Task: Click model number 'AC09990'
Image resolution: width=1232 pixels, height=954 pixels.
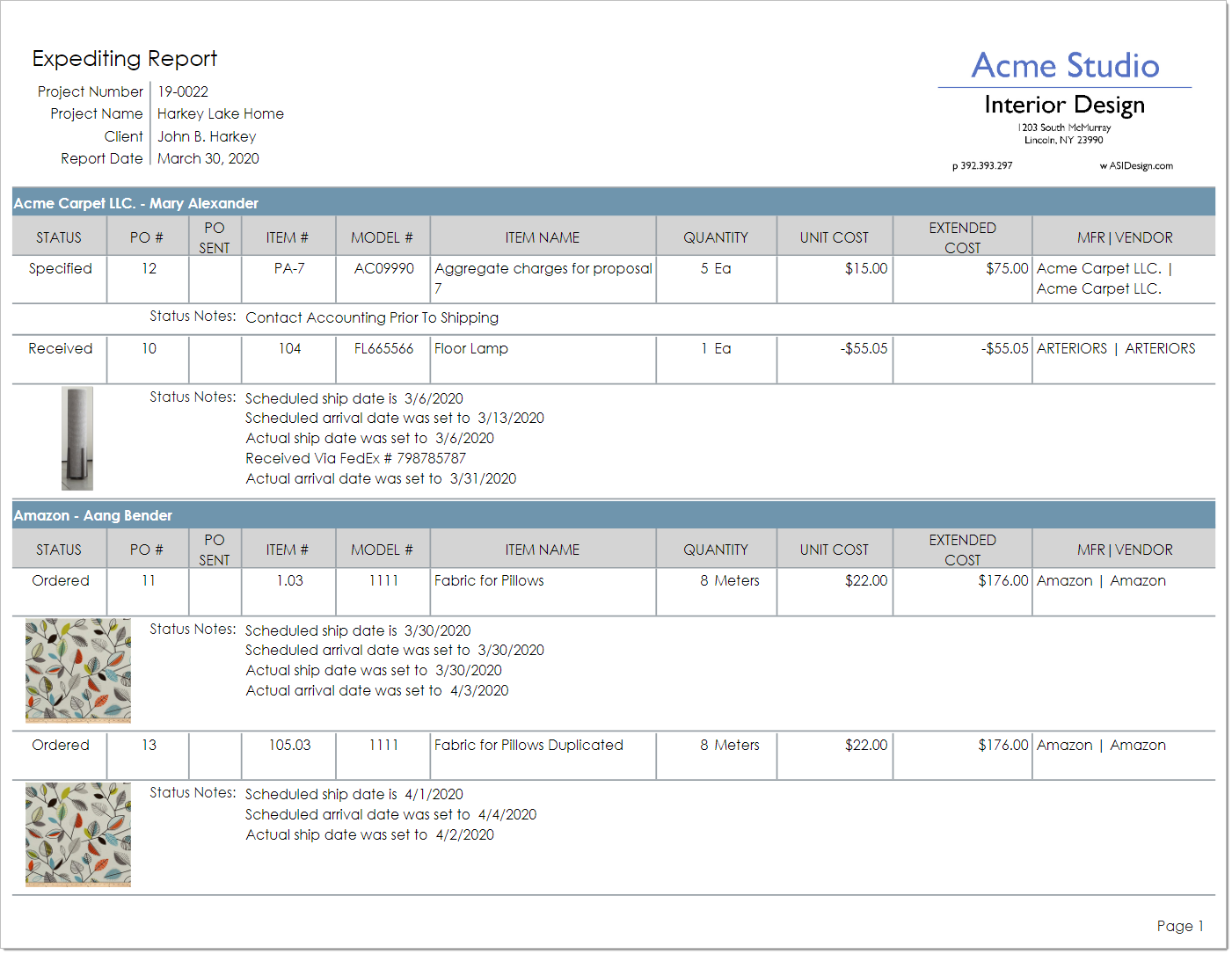Action: 383,269
